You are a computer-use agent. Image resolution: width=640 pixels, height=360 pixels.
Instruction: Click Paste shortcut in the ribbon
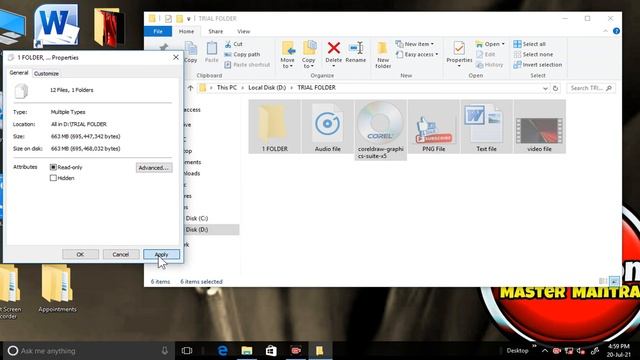tap(247, 64)
